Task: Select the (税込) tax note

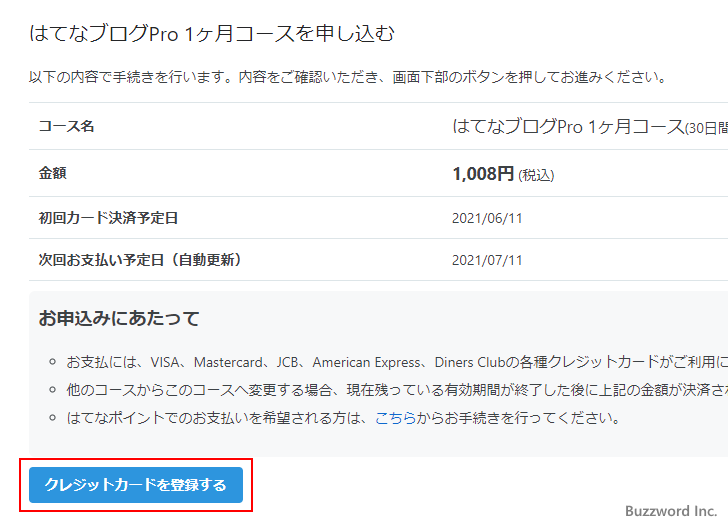Action: [x=536, y=175]
